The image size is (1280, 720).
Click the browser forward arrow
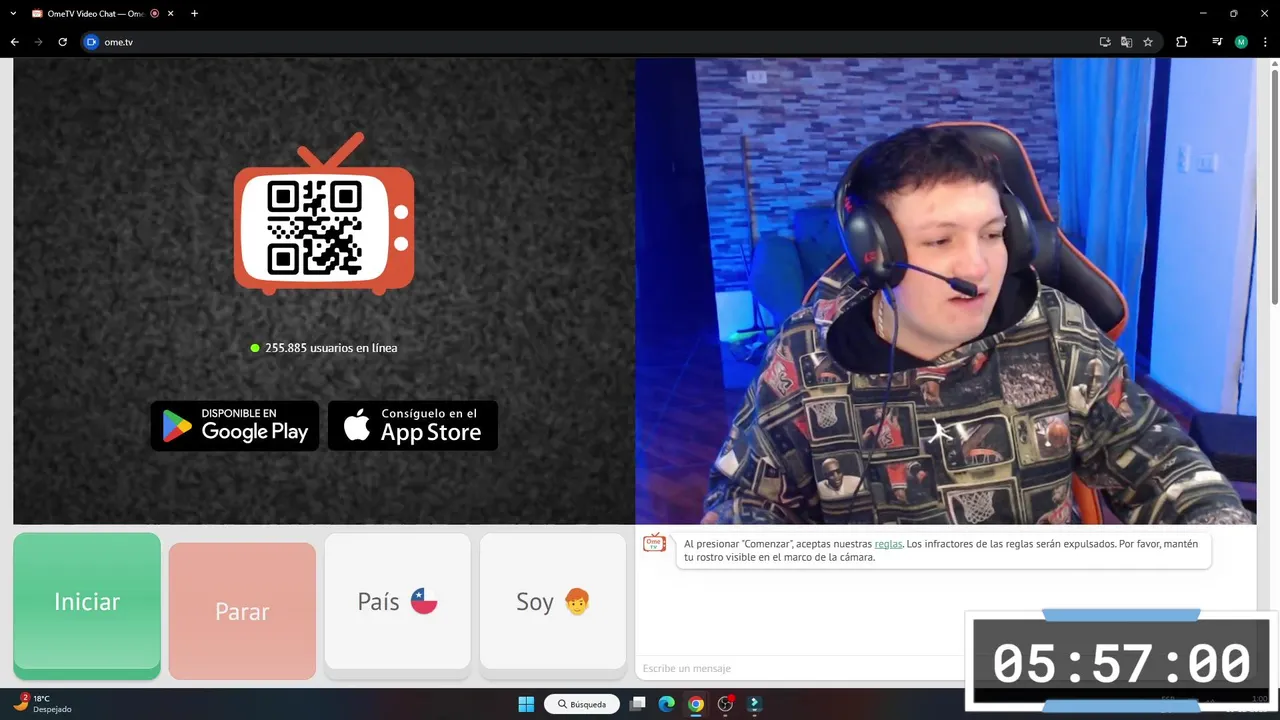pyautogui.click(x=38, y=42)
